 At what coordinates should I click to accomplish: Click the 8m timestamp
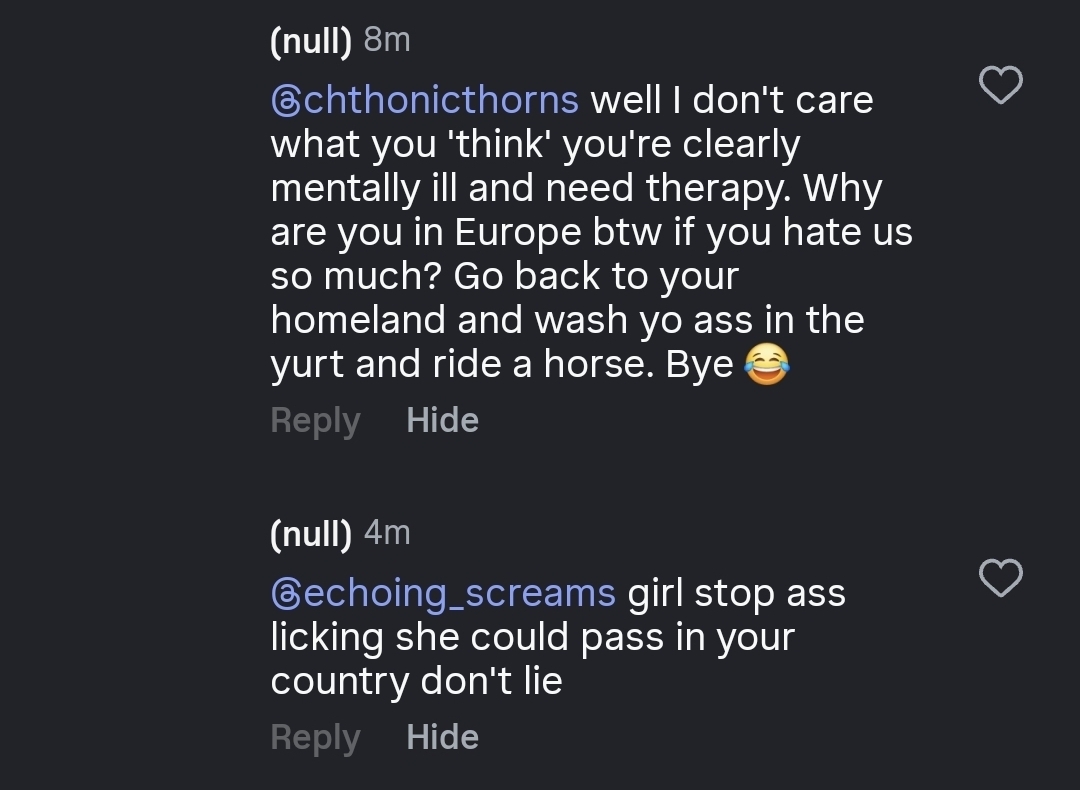(387, 40)
